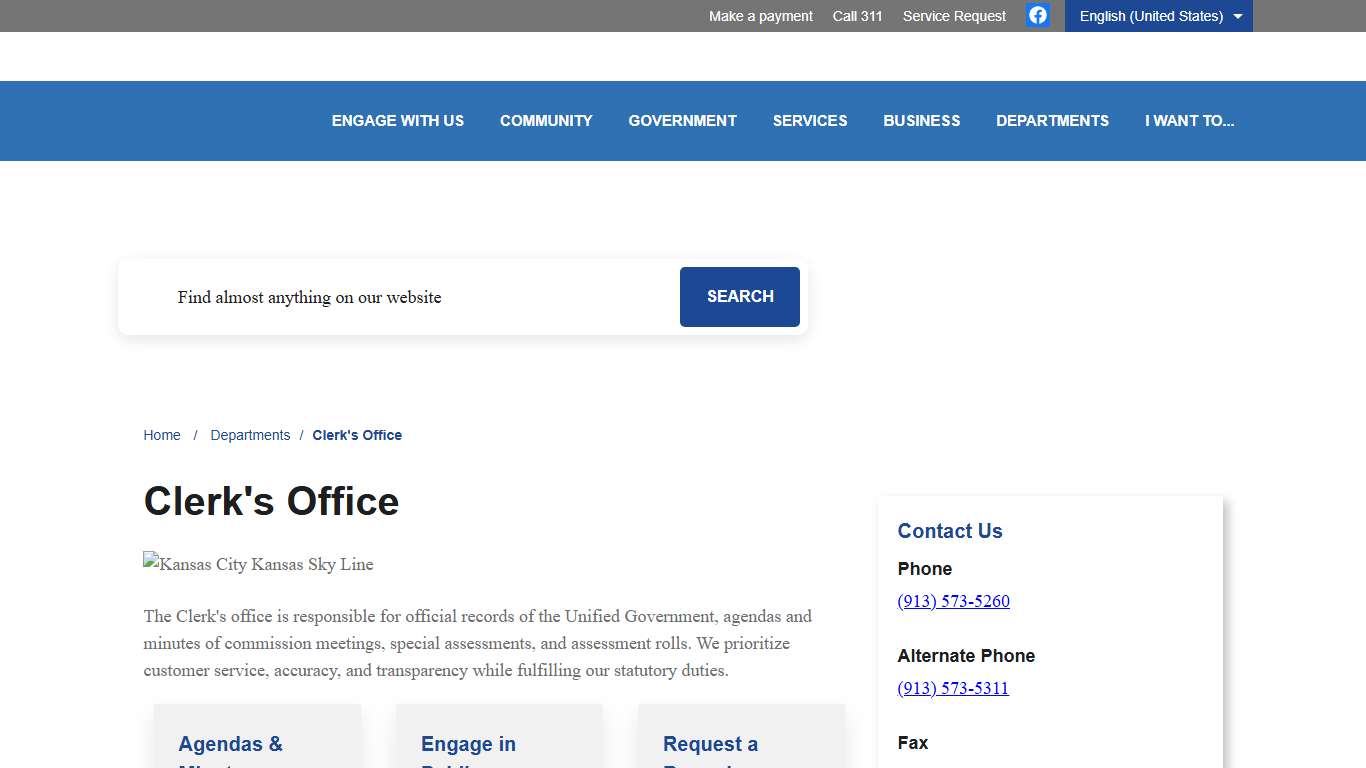Open the Business navigation menu

(921, 121)
